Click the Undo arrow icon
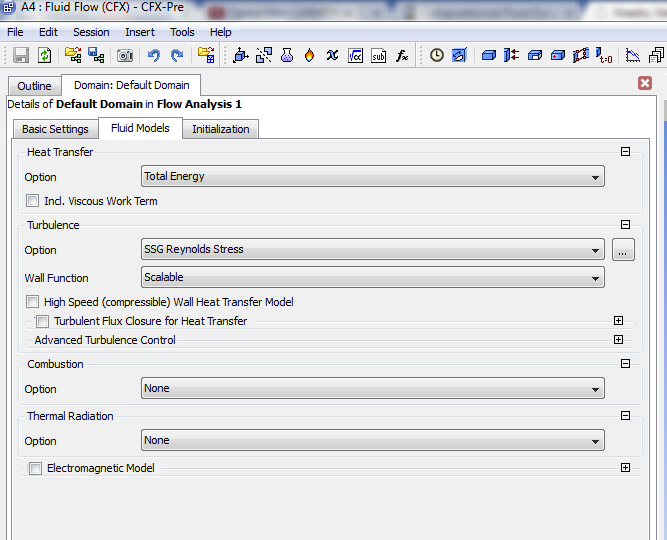Viewport: 667px width, 540px height. click(x=154, y=55)
